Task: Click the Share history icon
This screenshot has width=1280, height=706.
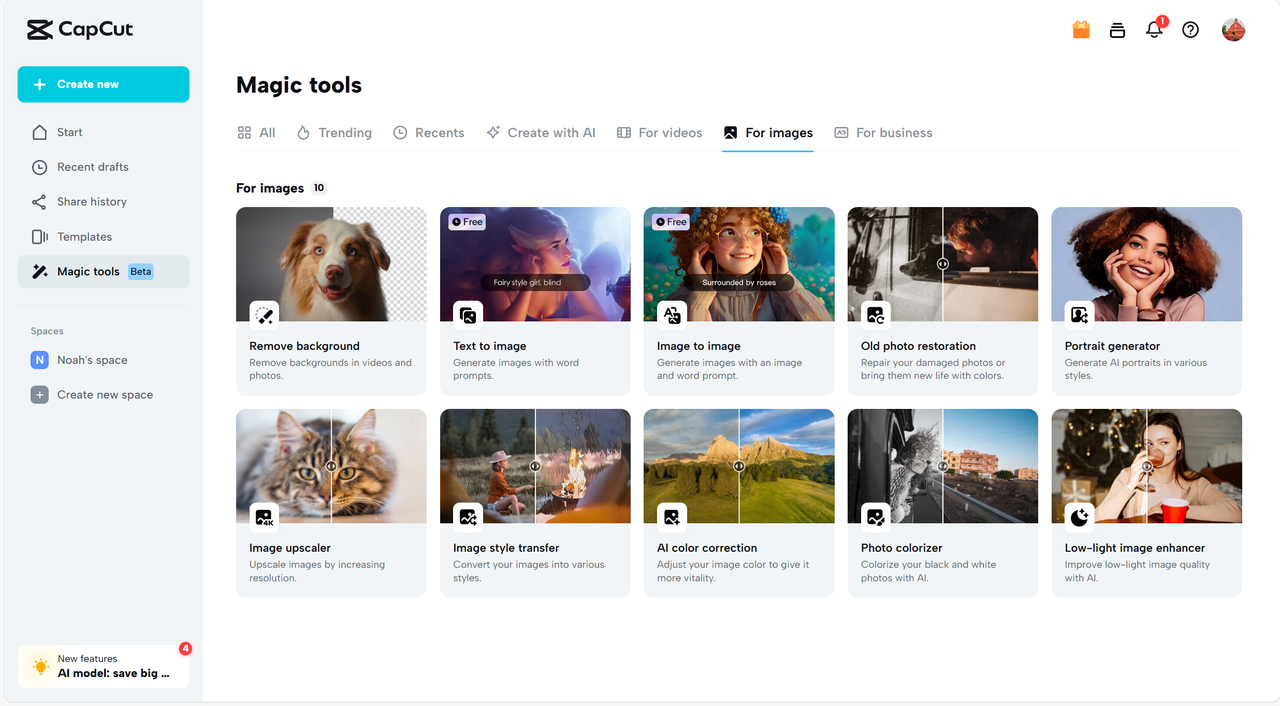Action: coord(39,202)
